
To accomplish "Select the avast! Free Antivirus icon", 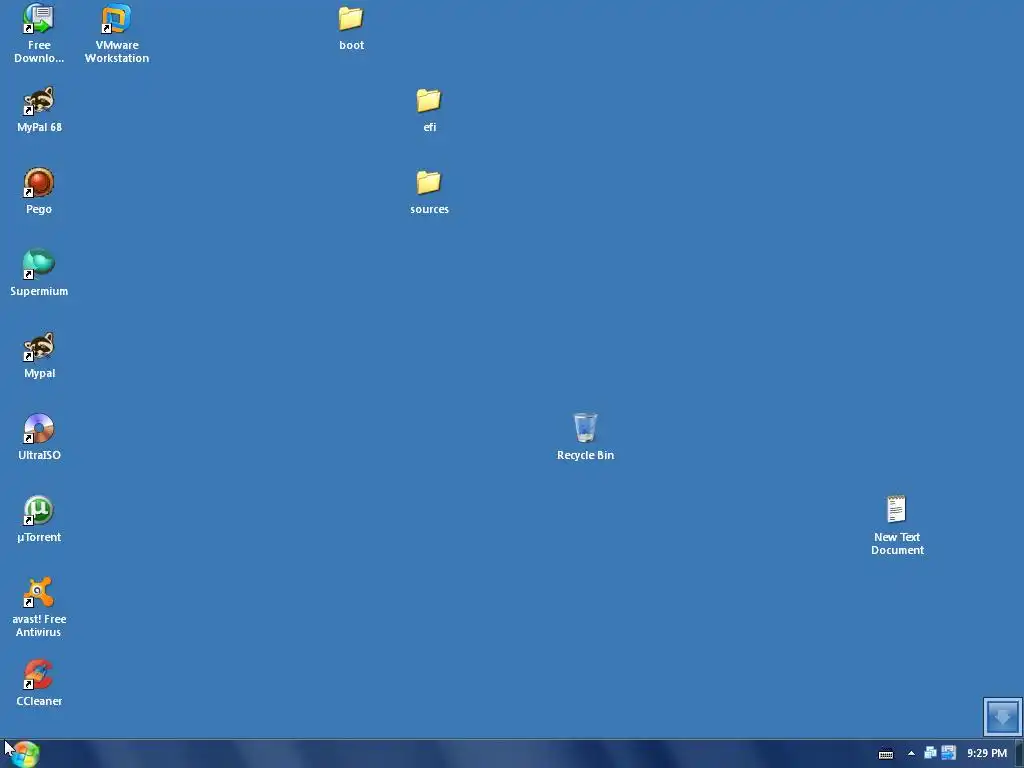I will pyautogui.click(x=39, y=607).
